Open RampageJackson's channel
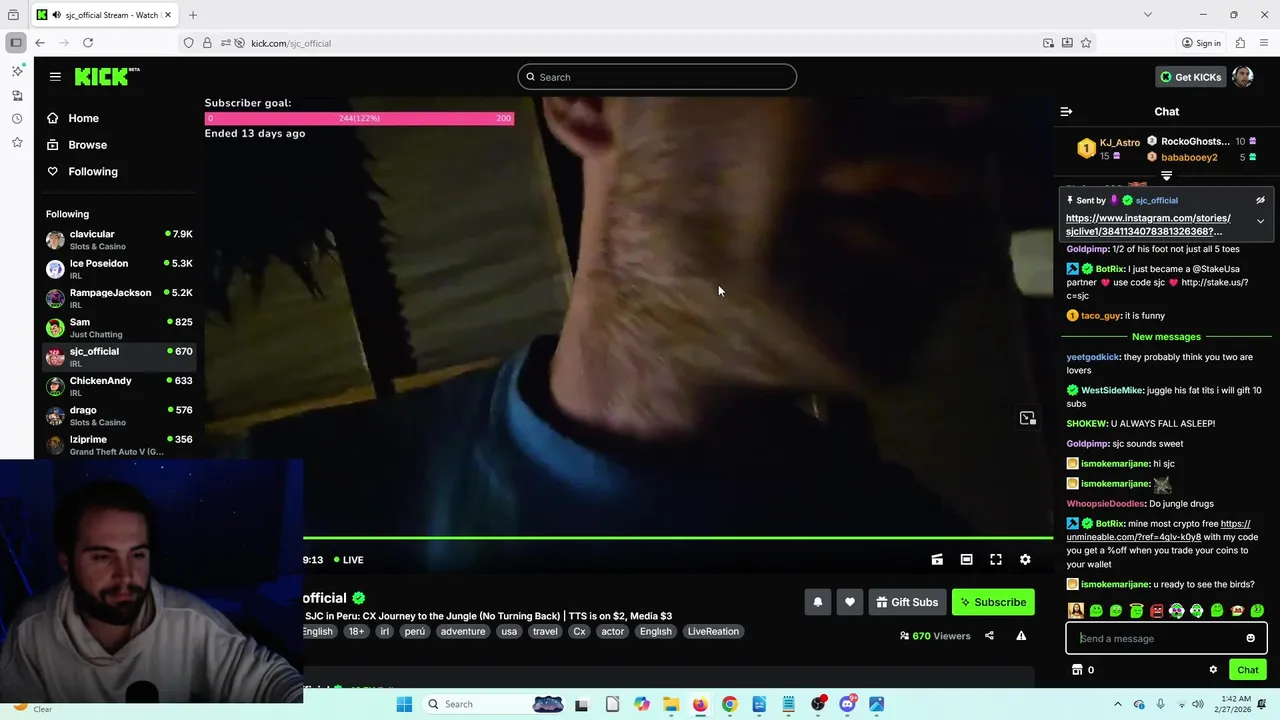 [119, 298]
